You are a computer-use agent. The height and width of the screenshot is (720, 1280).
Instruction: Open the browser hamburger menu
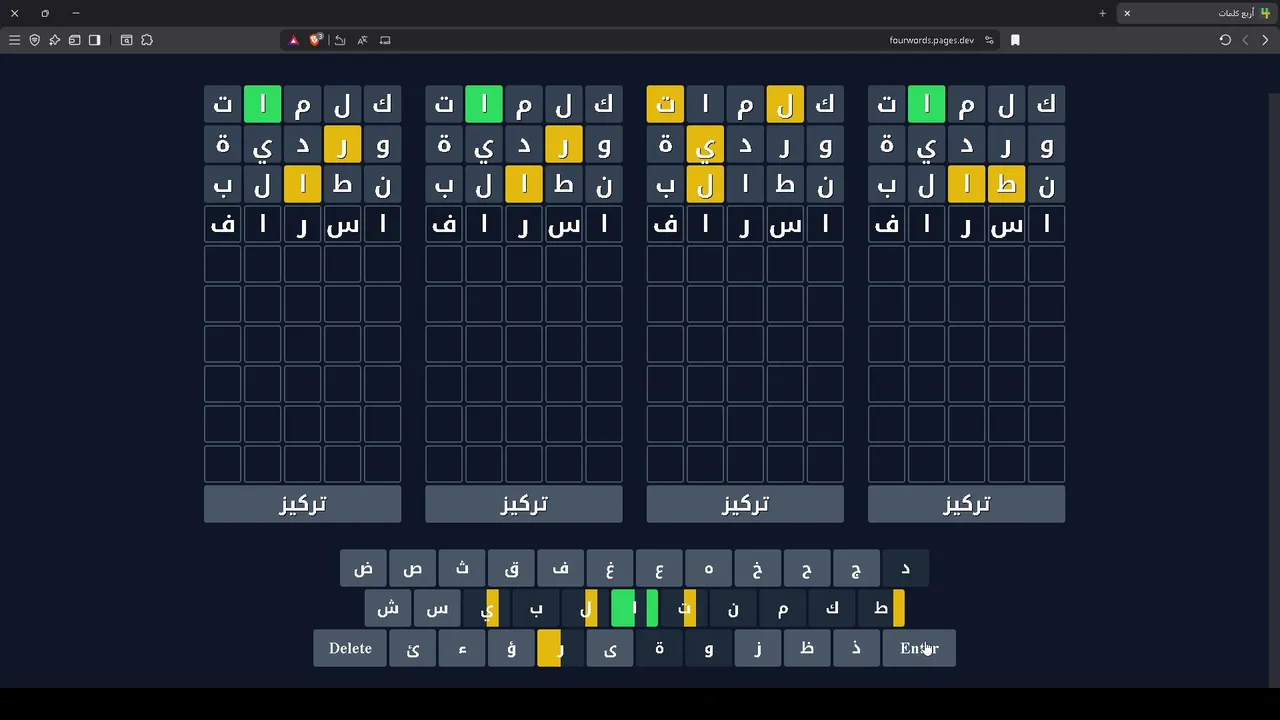(x=14, y=40)
